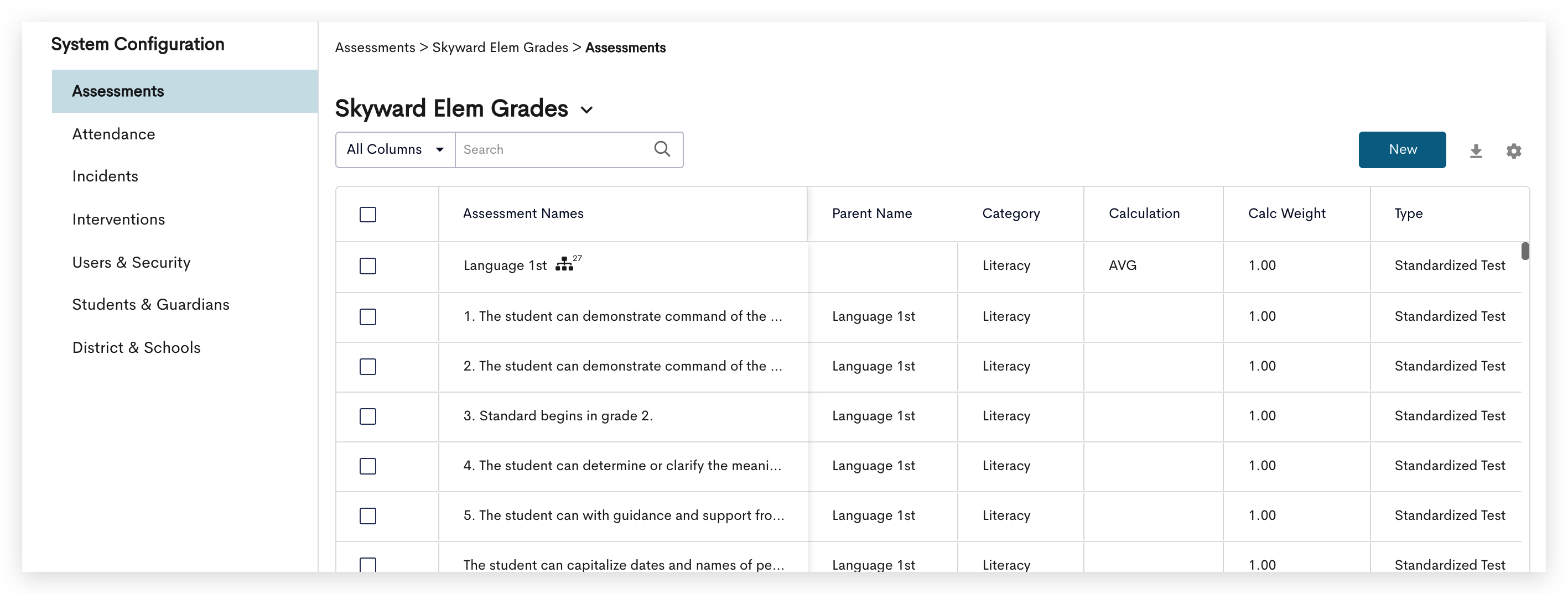Check the Language 1st row checkbox
Screen dimensions: 1568x594
pyautogui.click(x=367, y=266)
